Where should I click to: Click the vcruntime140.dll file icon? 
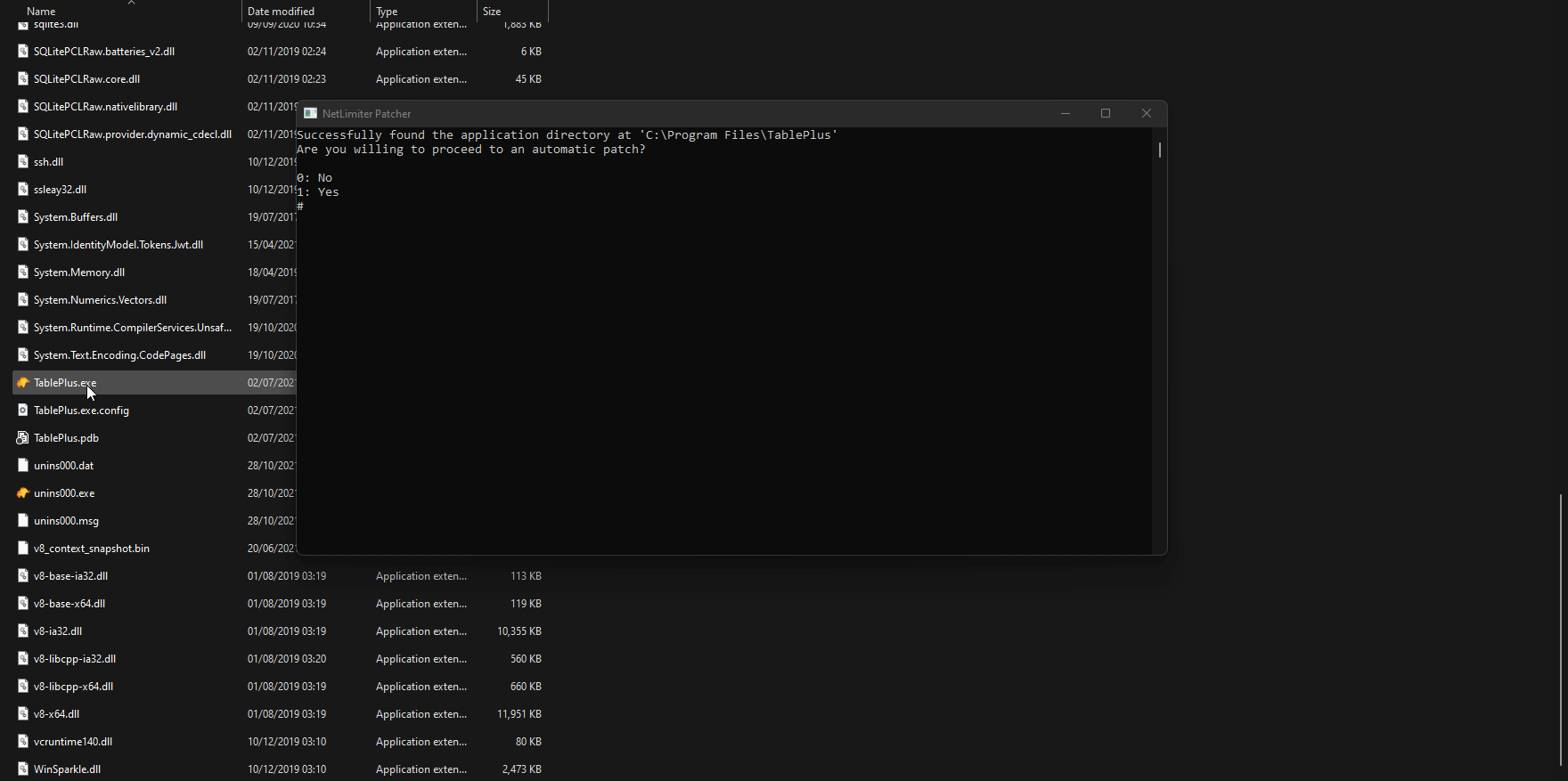pyautogui.click(x=23, y=742)
